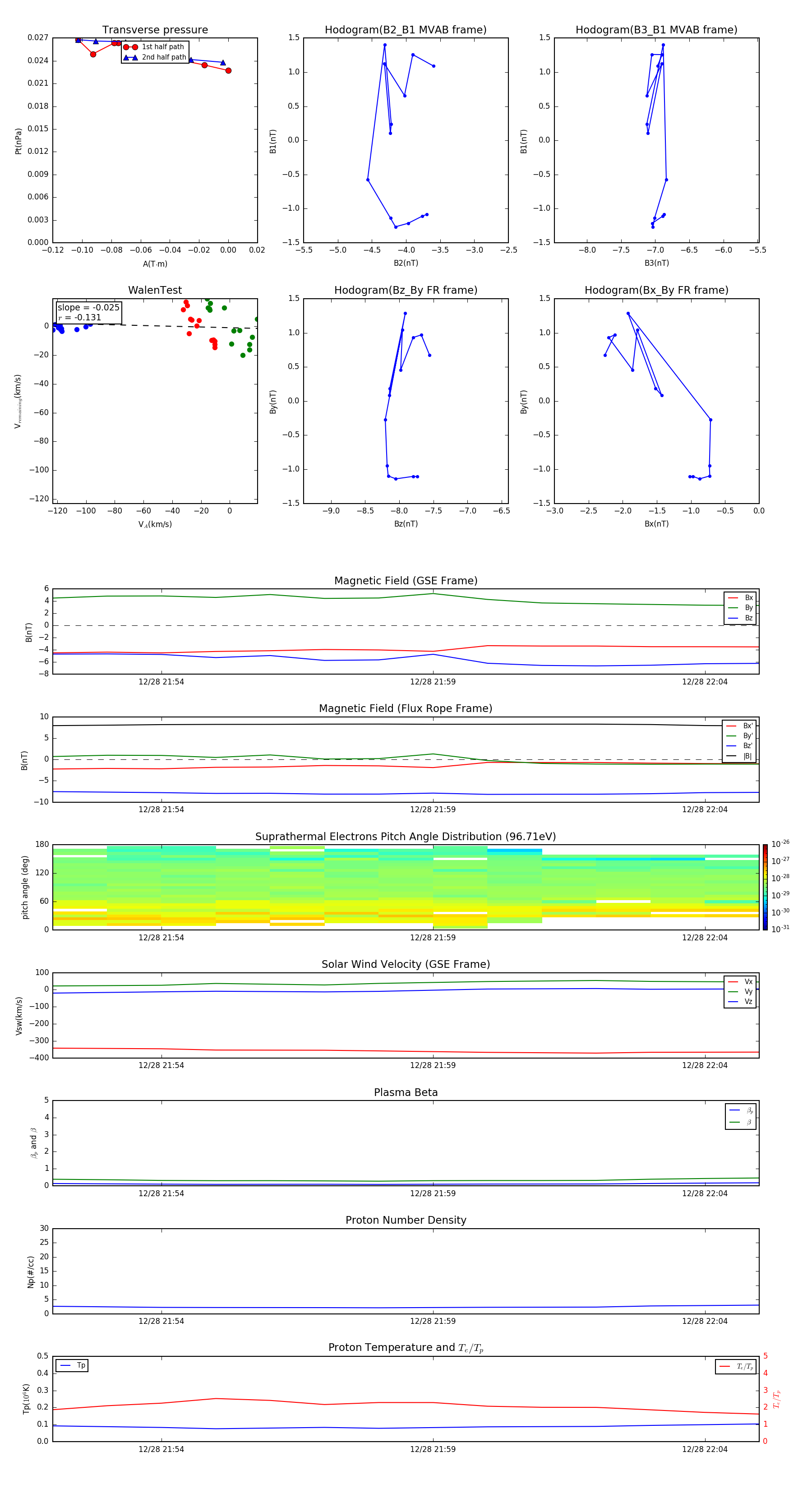Click the red Te/Tp legend entry
This screenshot has width=812, height=1489.
(x=736, y=1366)
